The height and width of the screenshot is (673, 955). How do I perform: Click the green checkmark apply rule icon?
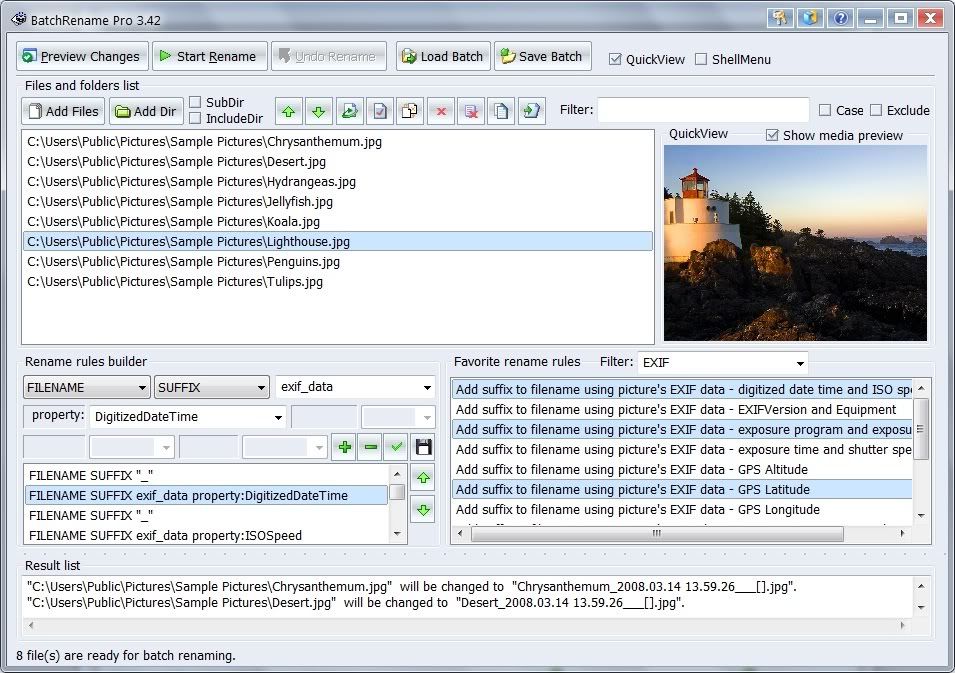(x=397, y=446)
